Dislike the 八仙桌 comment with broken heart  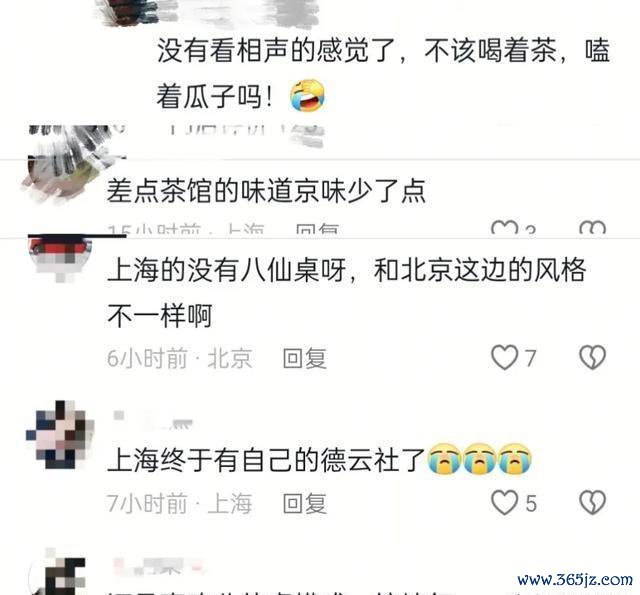point(592,357)
